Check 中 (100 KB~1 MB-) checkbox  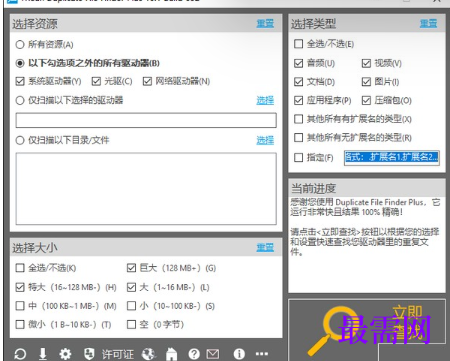coord(20,306)
